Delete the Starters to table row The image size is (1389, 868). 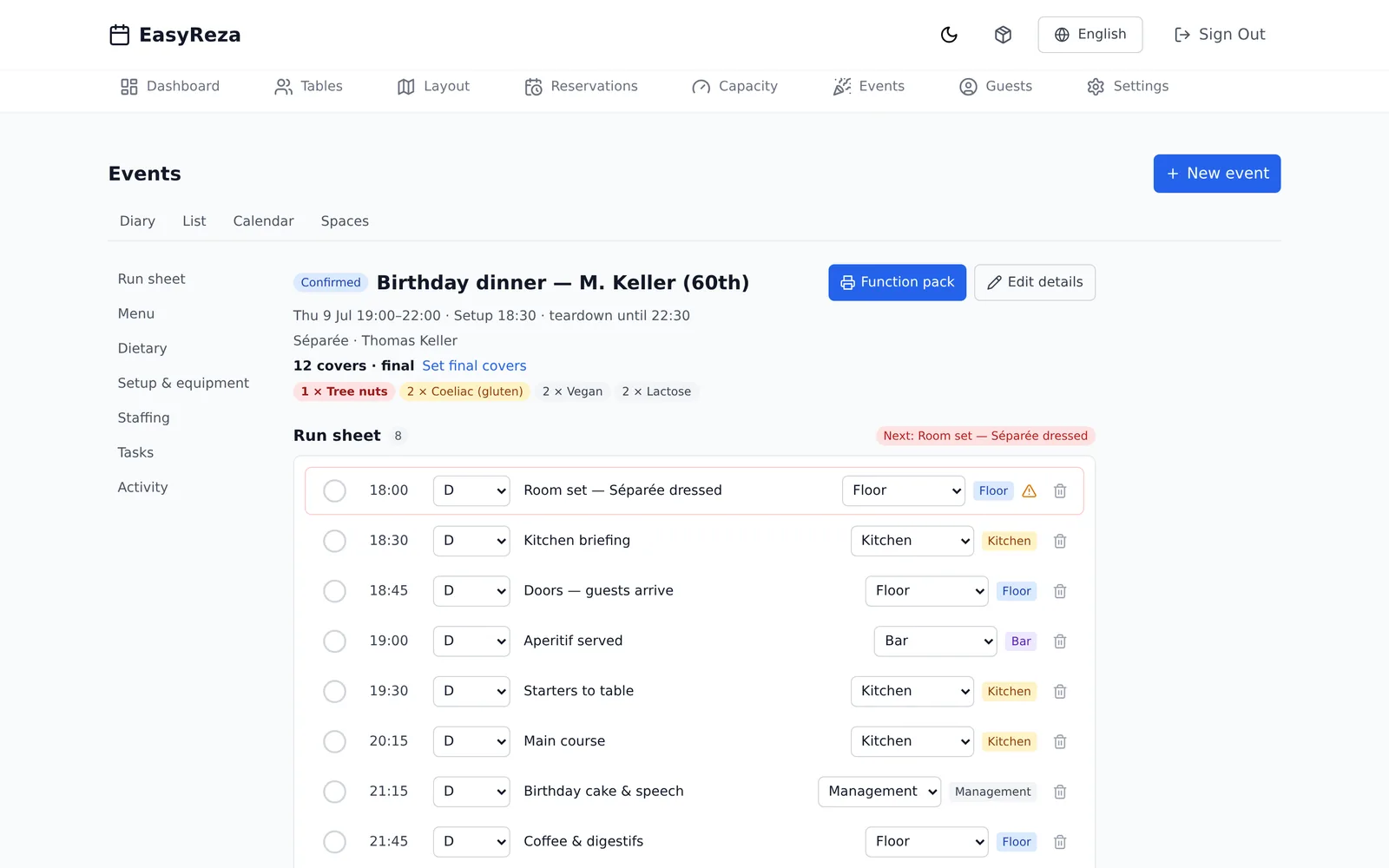coord(1060,692)
